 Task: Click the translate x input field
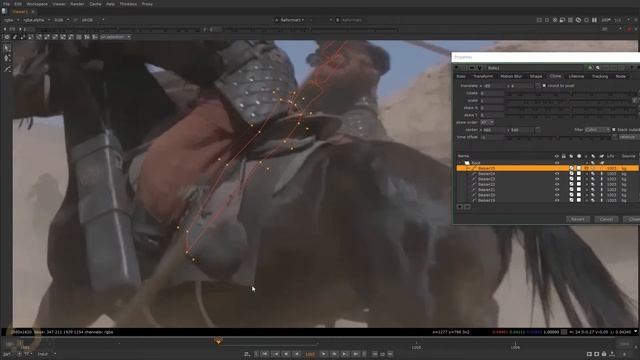pyautogui.click(x=494, y=86)
